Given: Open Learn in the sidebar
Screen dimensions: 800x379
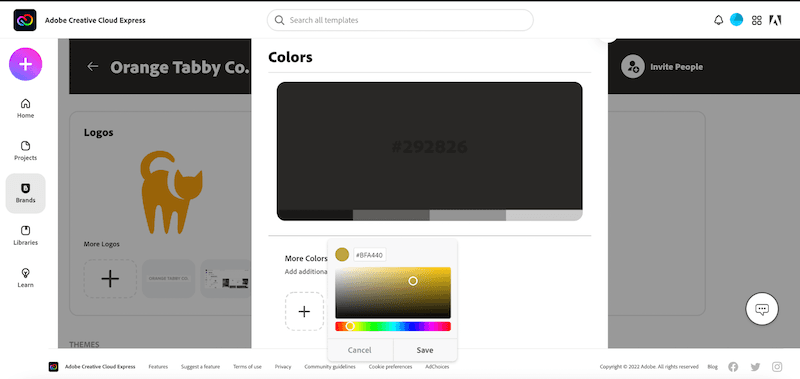Looking at the screenshot, I should pyautogui.click(x=26, y=278).
